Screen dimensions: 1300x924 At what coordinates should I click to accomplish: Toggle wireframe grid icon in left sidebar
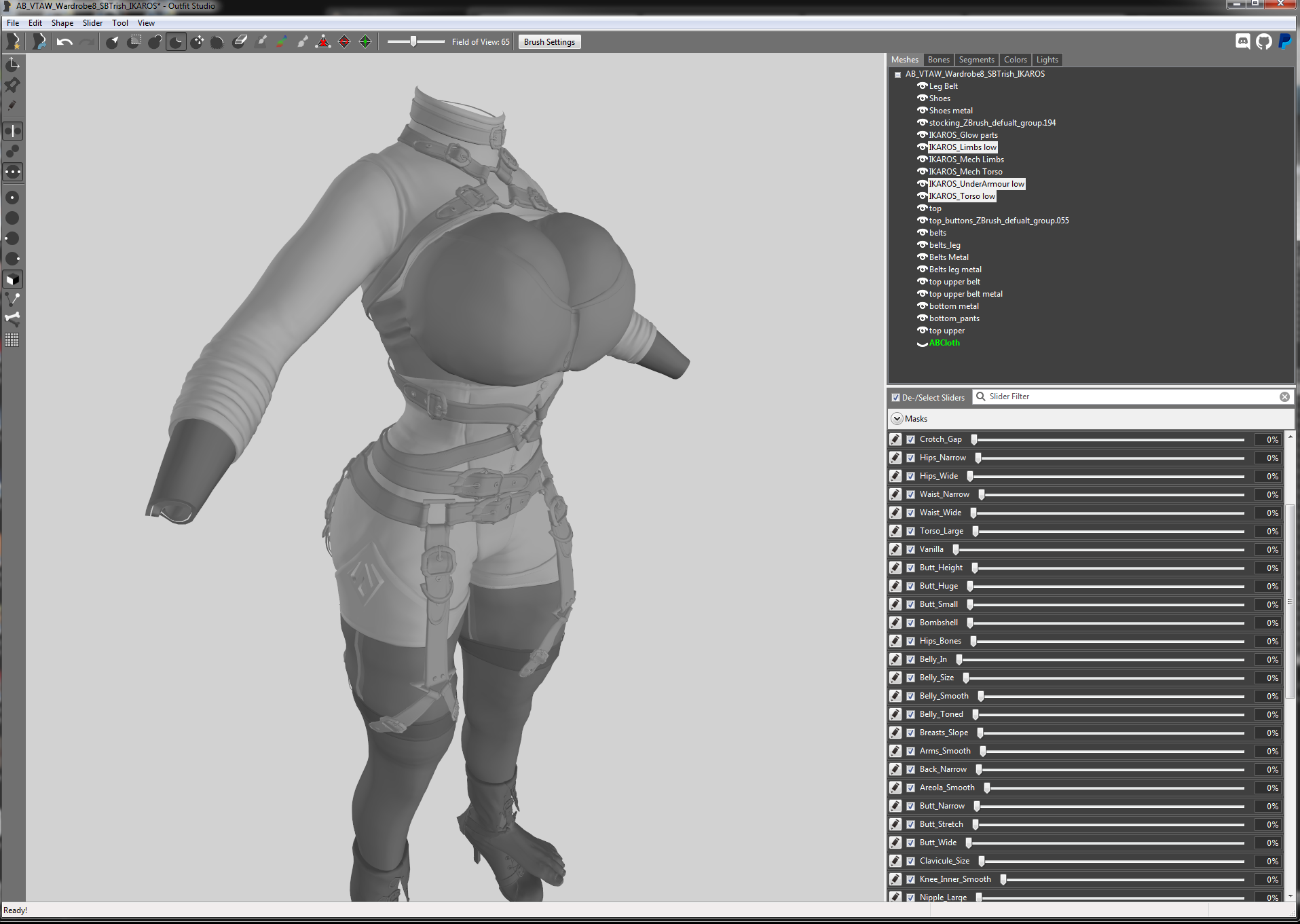(12, 340)
